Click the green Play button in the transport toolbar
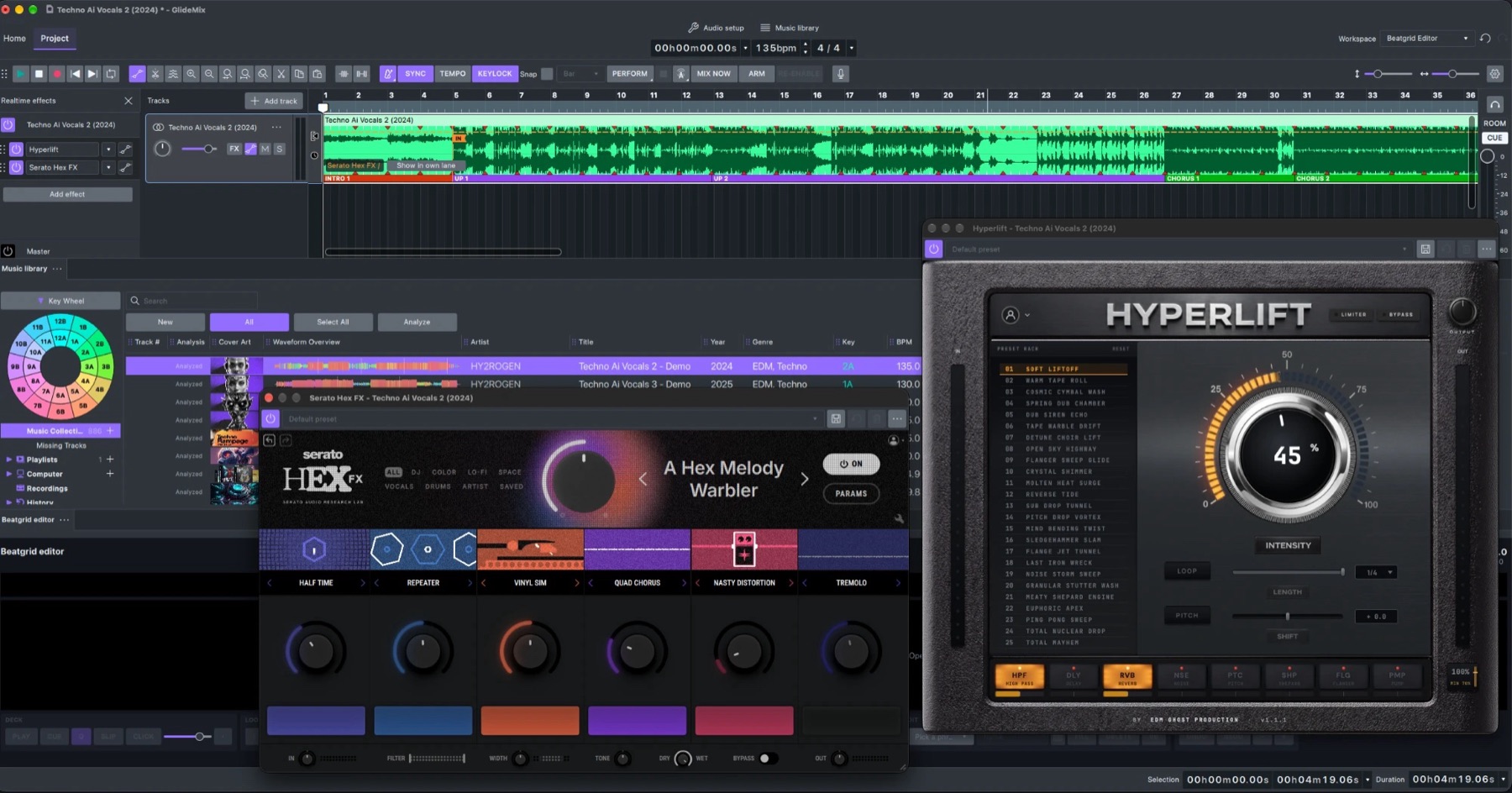Screen dimensions: 1512x793 point(20,74)
